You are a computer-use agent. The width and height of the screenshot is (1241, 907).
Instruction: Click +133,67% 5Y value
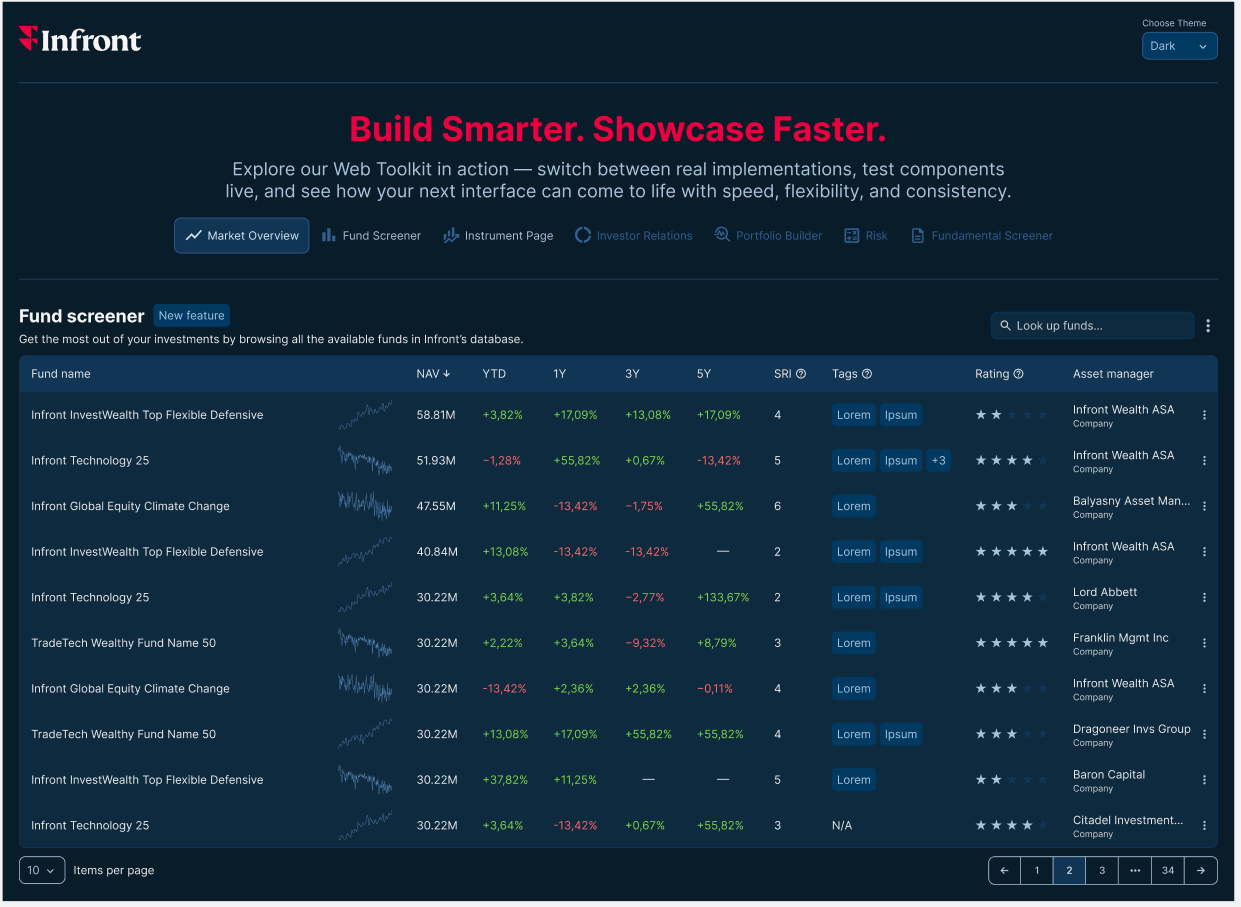[x=723, y=598]
